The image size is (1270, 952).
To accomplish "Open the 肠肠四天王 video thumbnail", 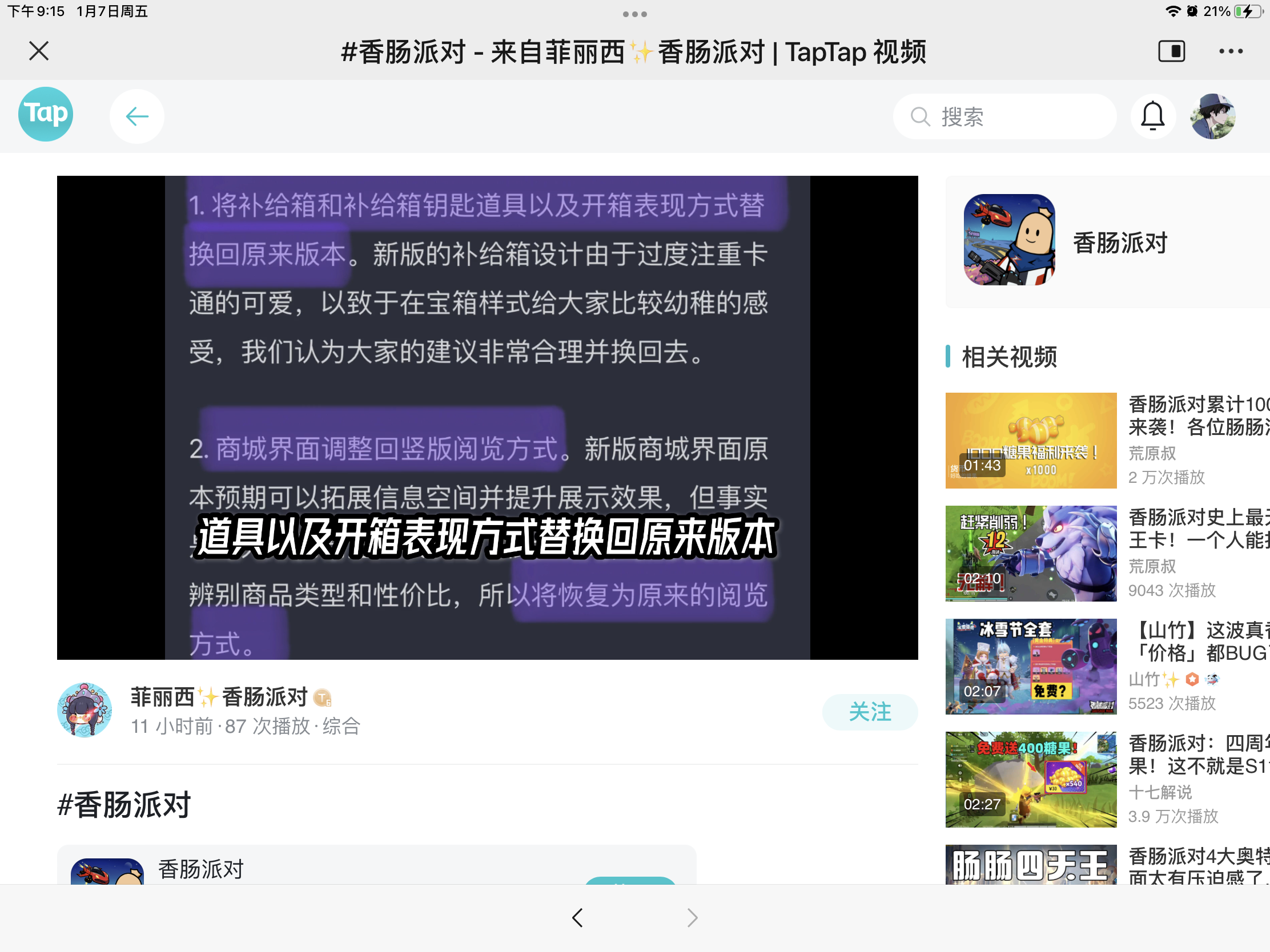I will click(x=1031, y=864).
